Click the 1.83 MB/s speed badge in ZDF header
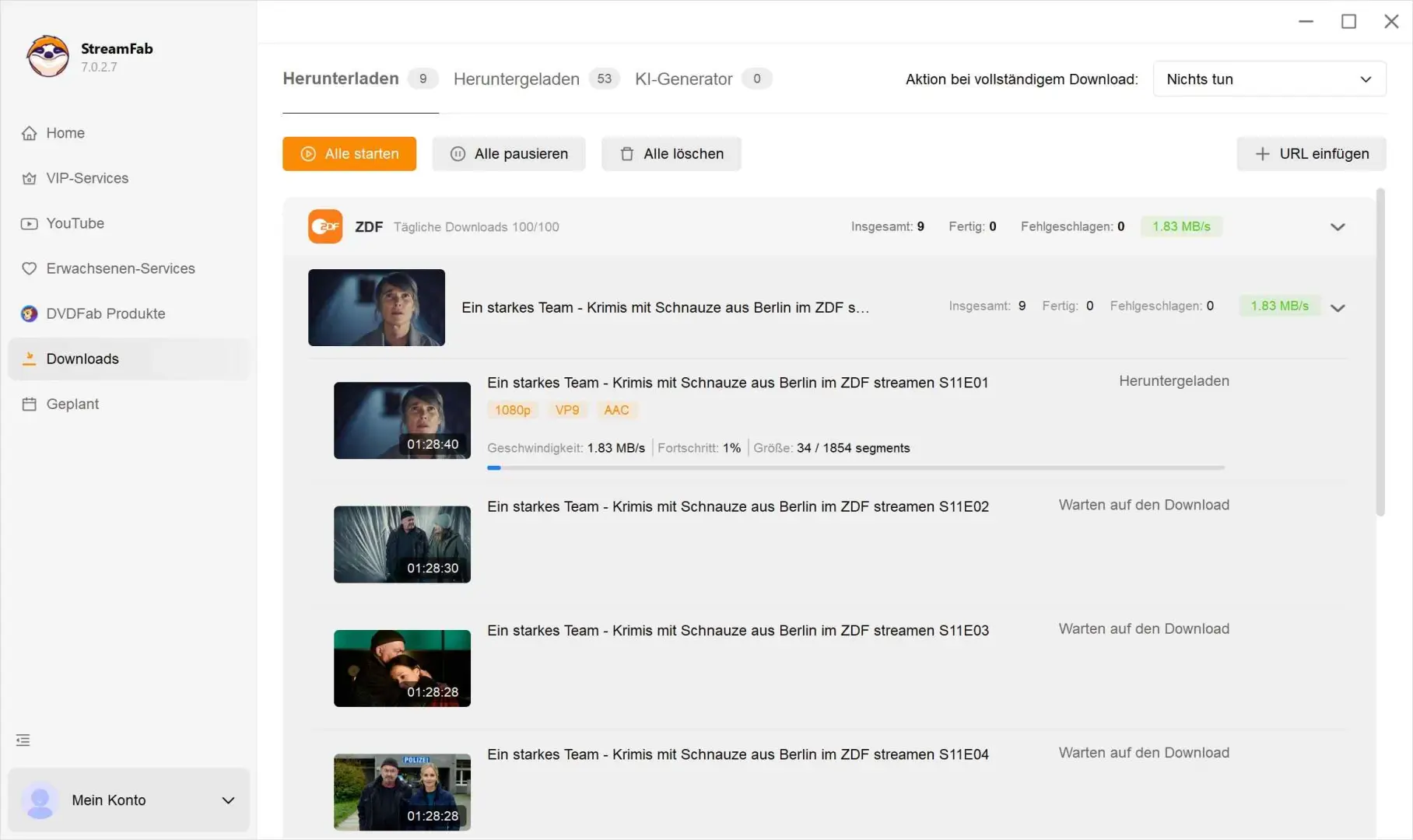Viewport: 1413px width, 840px height. coord(1181,226)
